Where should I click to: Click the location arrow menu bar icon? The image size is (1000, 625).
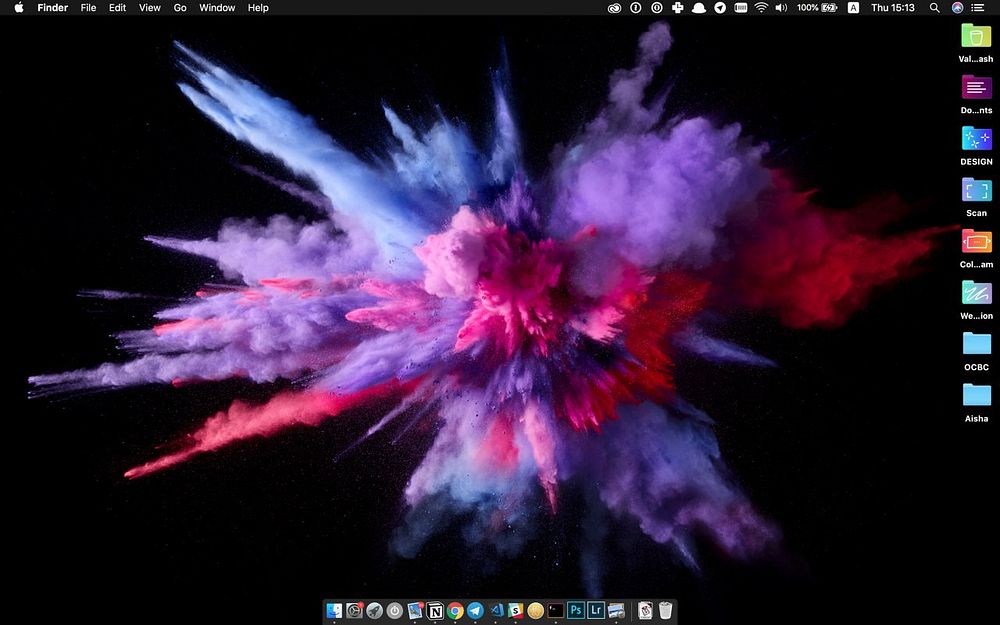click(x=720, y=8)
